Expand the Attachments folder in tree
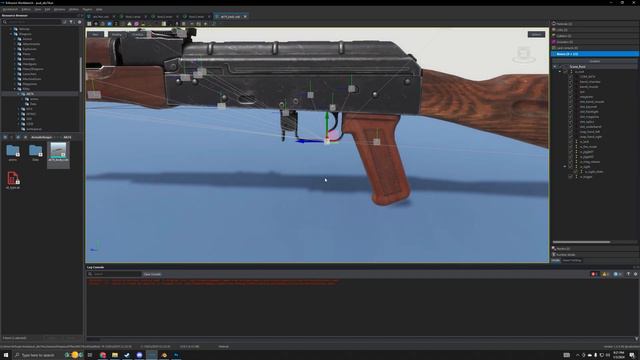Image resolution: width=640 pixels, height=360 pixels. (x=15, y=44)
